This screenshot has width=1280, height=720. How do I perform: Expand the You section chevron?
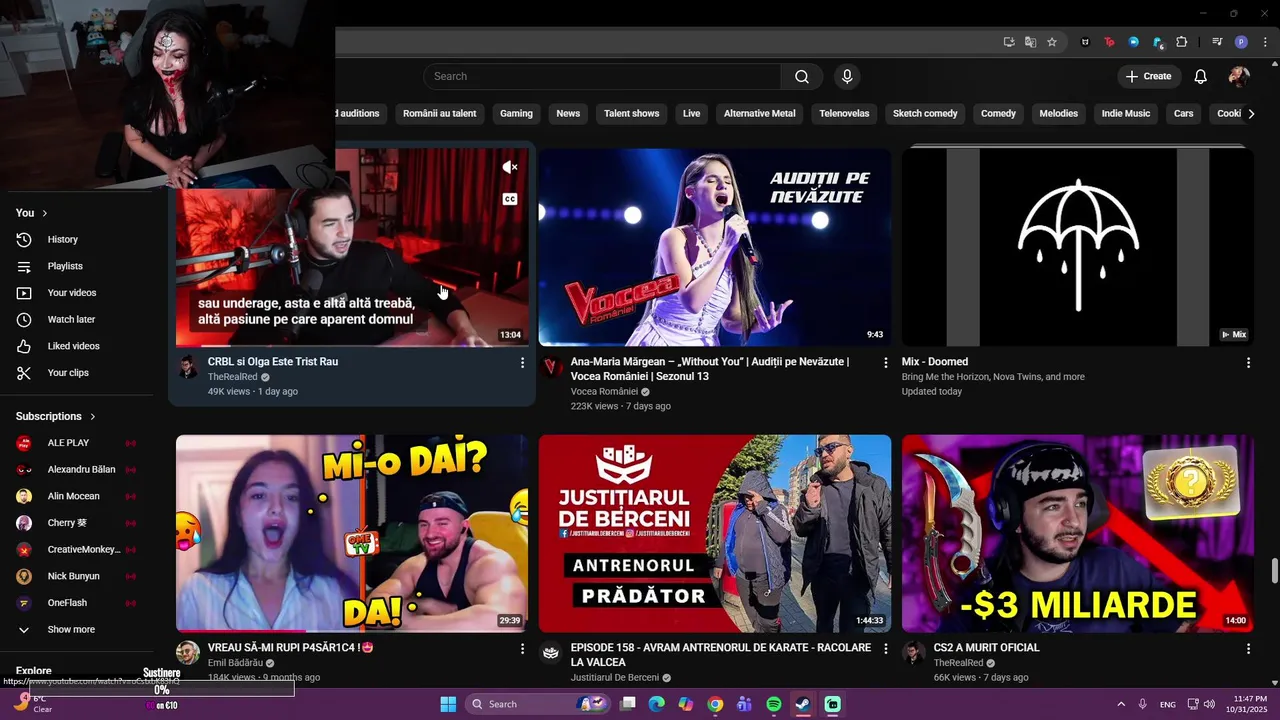(x=44, y=213)
